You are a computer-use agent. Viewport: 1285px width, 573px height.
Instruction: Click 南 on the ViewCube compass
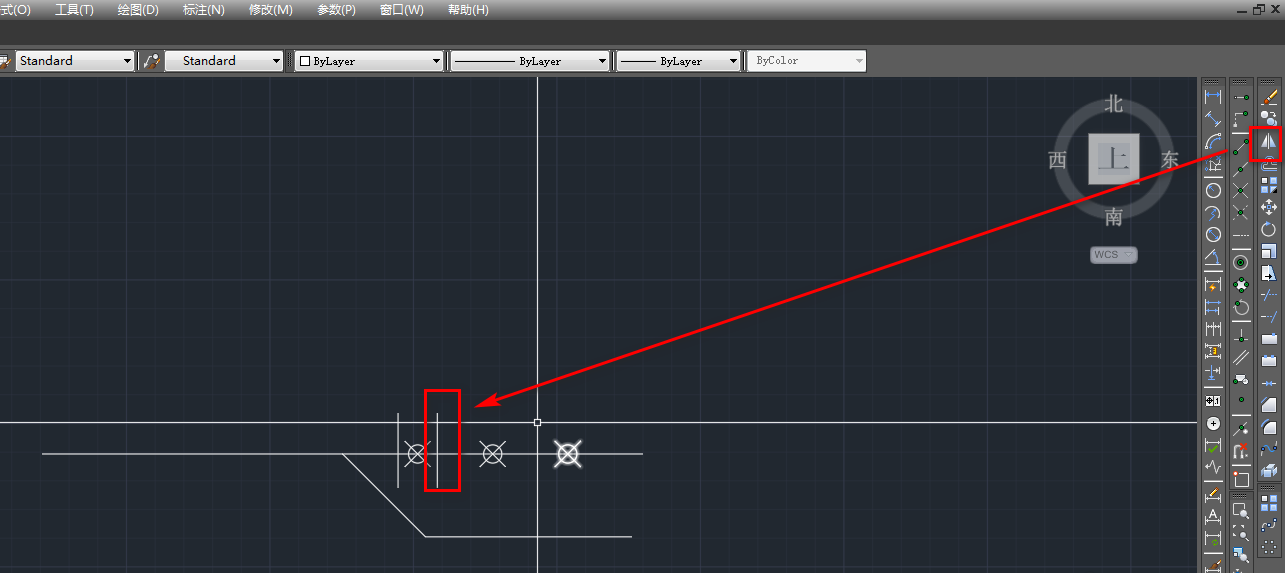(x=1114, y=217)
